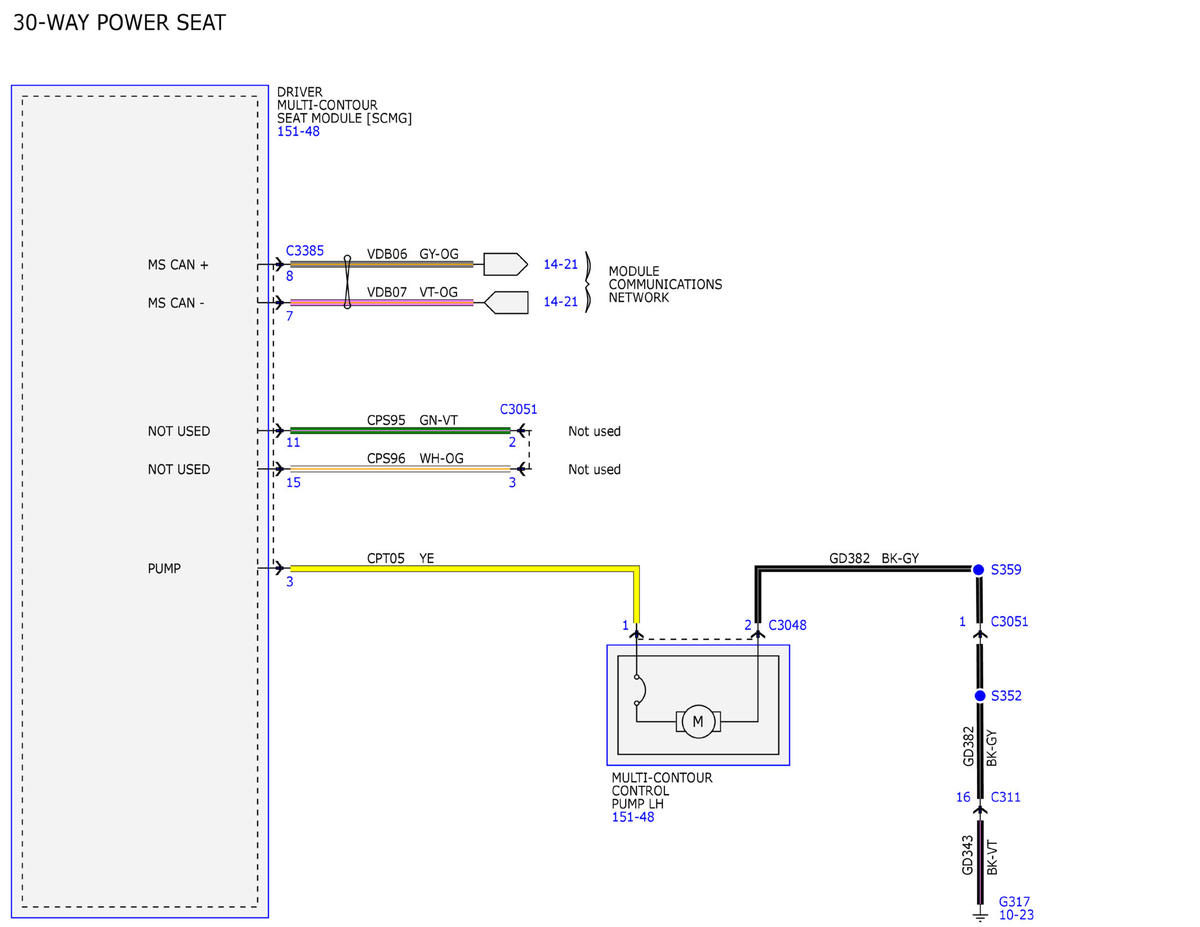Click the S359 splice label

(x=1006, y=569)
